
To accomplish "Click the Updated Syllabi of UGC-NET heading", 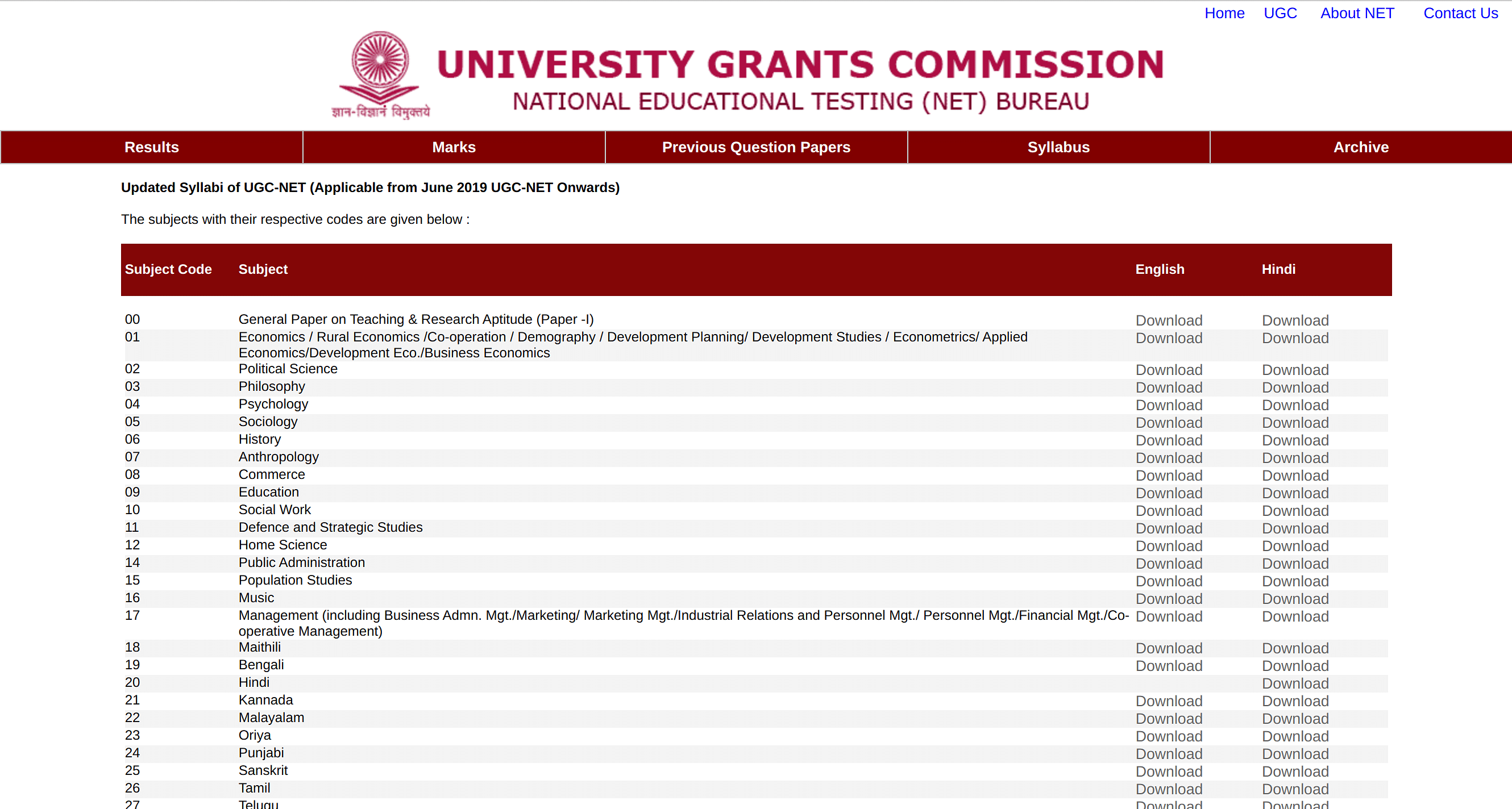I will (x=371, y=187).
